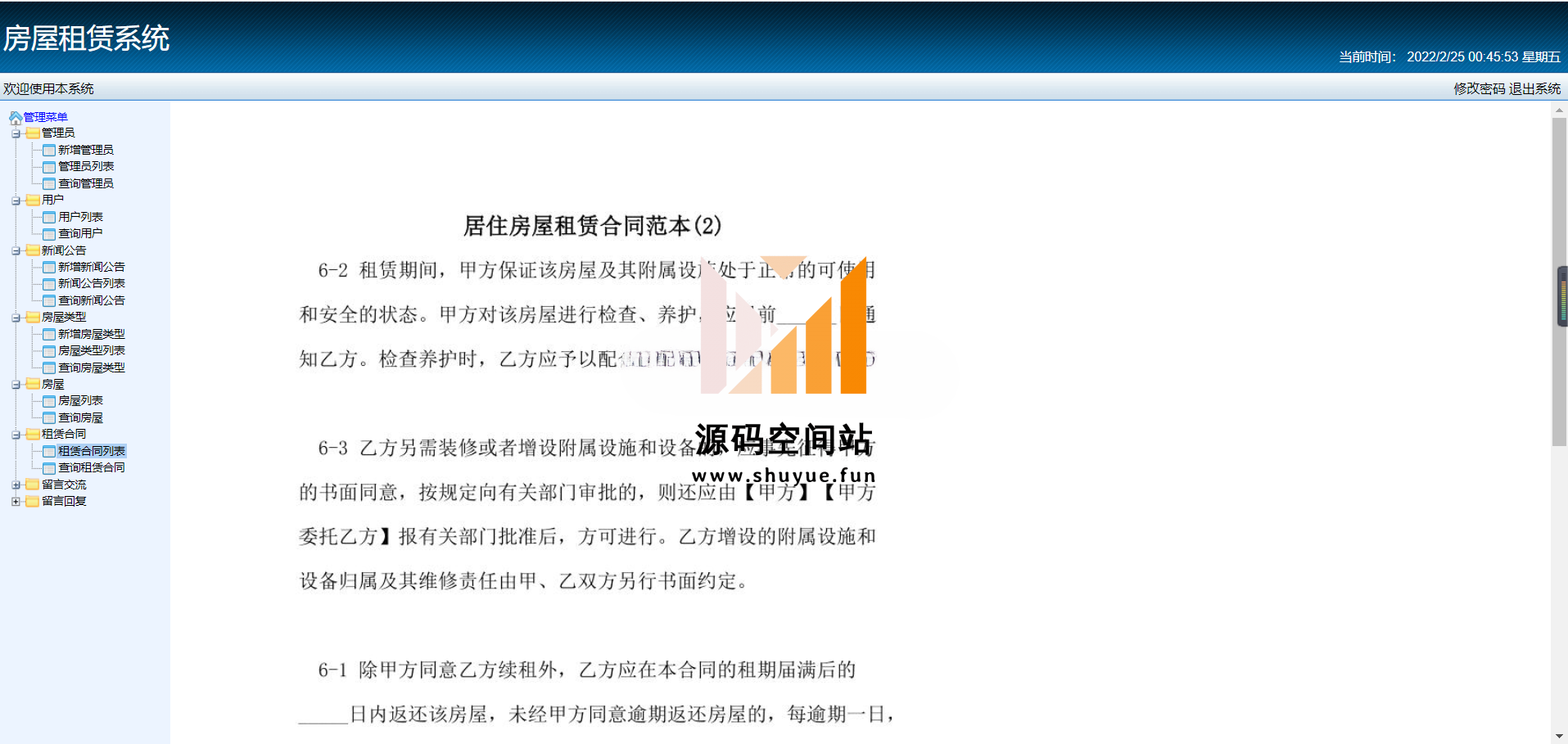Click the 欢迎使用本系统 welcome text
The height and width of the screenshot is (744, 1568).
click(48, 88)
